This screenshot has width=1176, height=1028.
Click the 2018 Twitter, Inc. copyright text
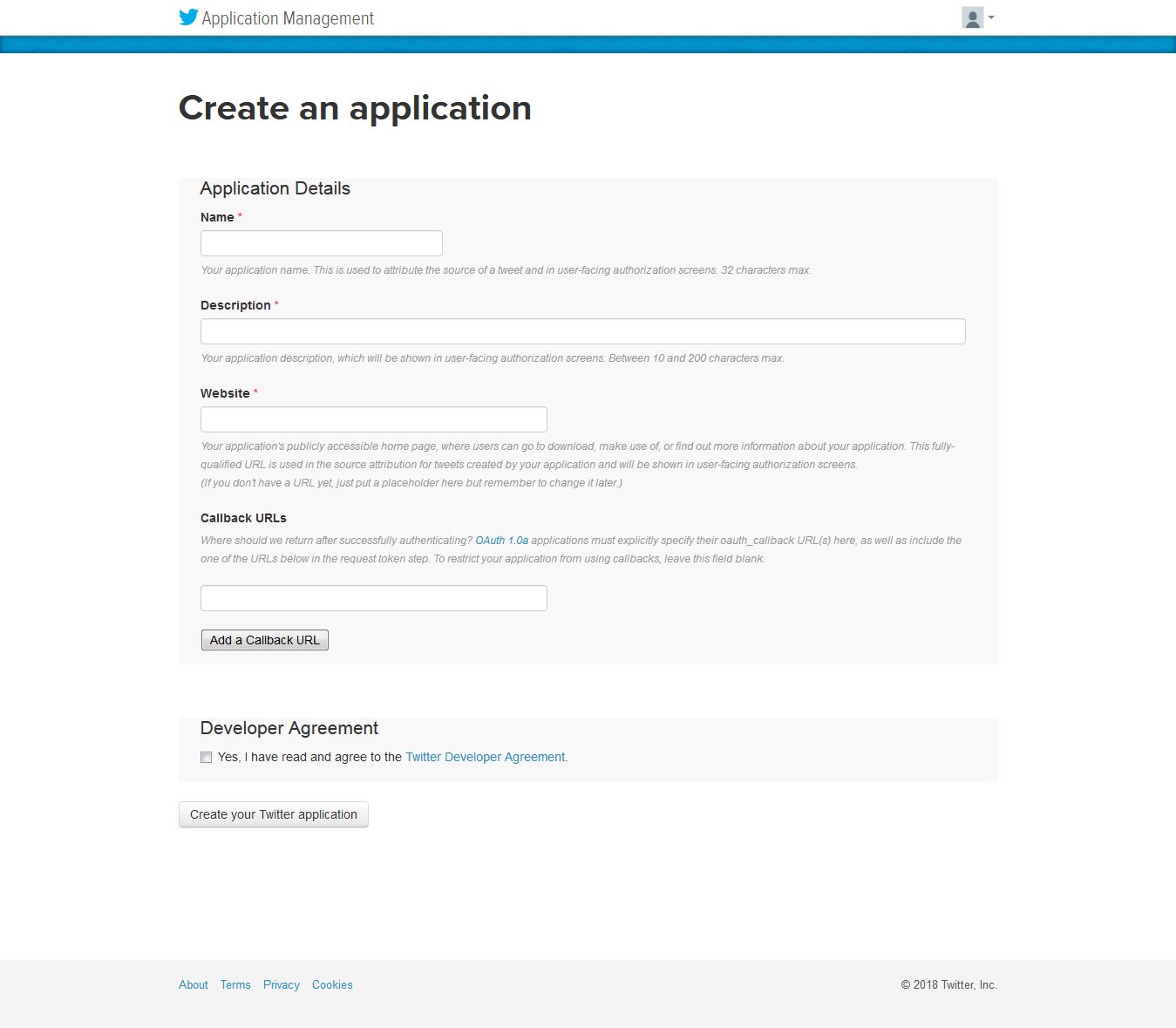click(948, 984)
